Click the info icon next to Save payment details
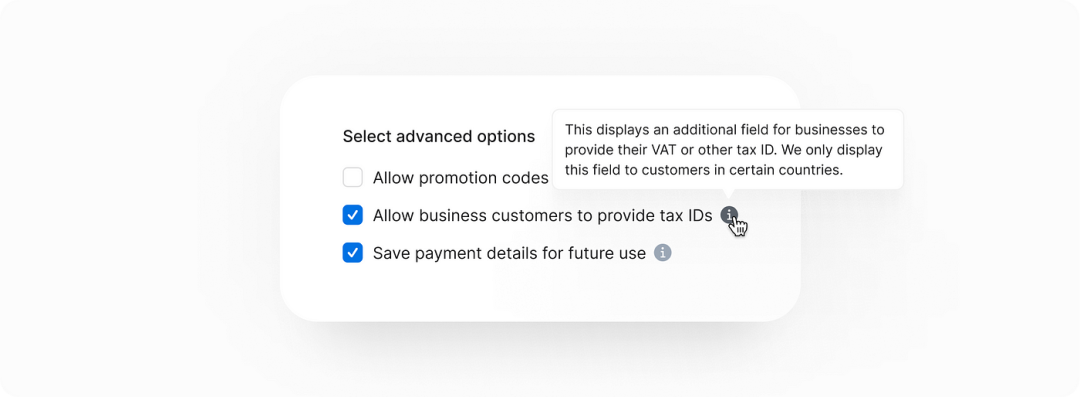This screenshot has height=397, width=1080. click(663, 253)
